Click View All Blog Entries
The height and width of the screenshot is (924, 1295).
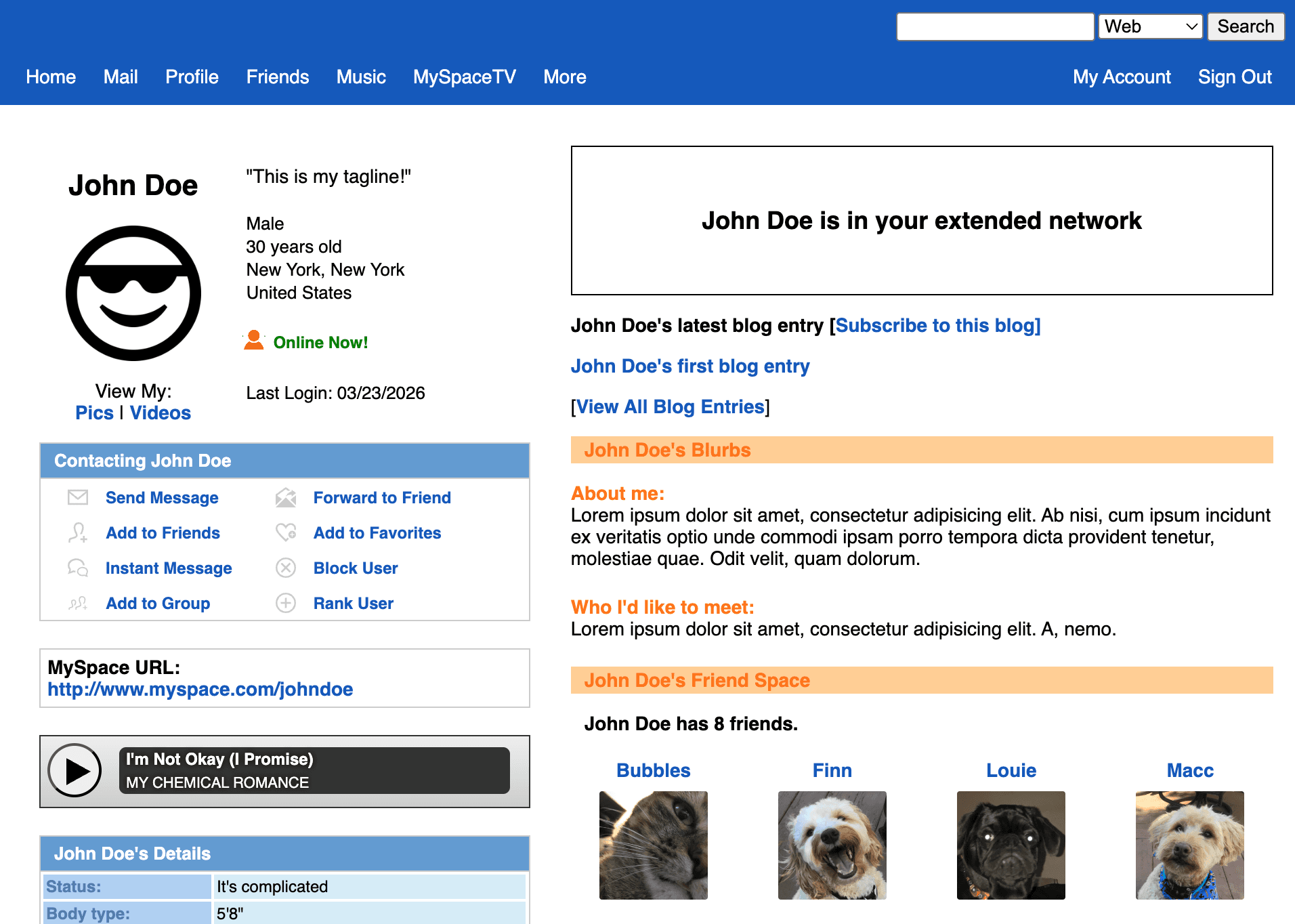670,406
